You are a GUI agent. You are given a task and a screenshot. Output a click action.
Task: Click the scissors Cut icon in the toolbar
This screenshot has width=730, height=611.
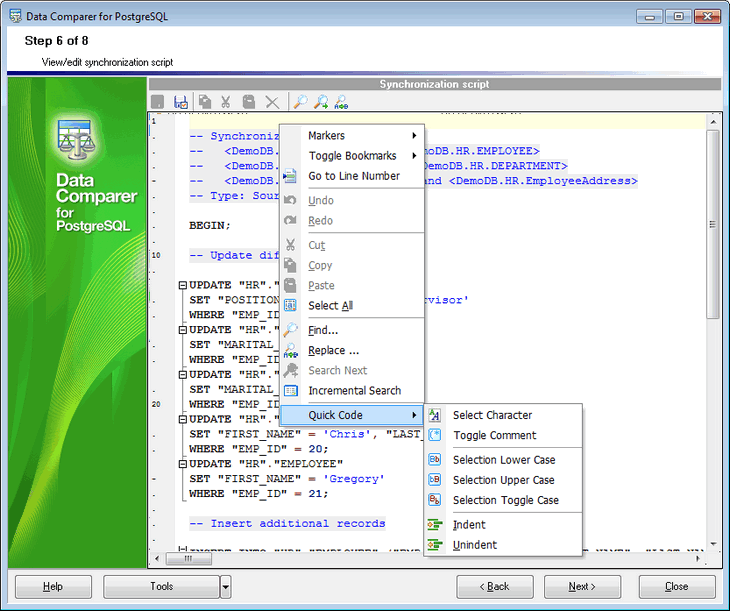[x=226, y=102]
